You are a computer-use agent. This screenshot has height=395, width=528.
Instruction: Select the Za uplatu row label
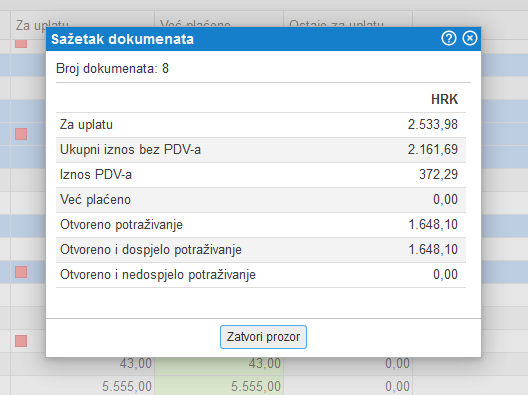click(87, 125)
